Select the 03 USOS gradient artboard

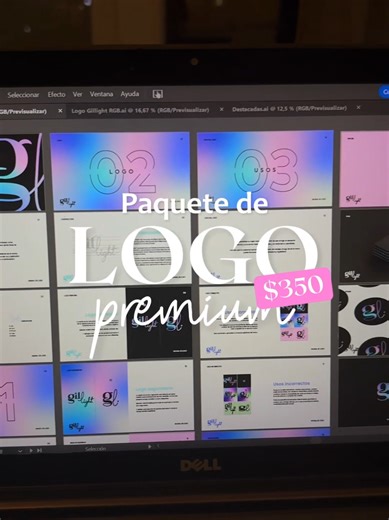point(265,169)
